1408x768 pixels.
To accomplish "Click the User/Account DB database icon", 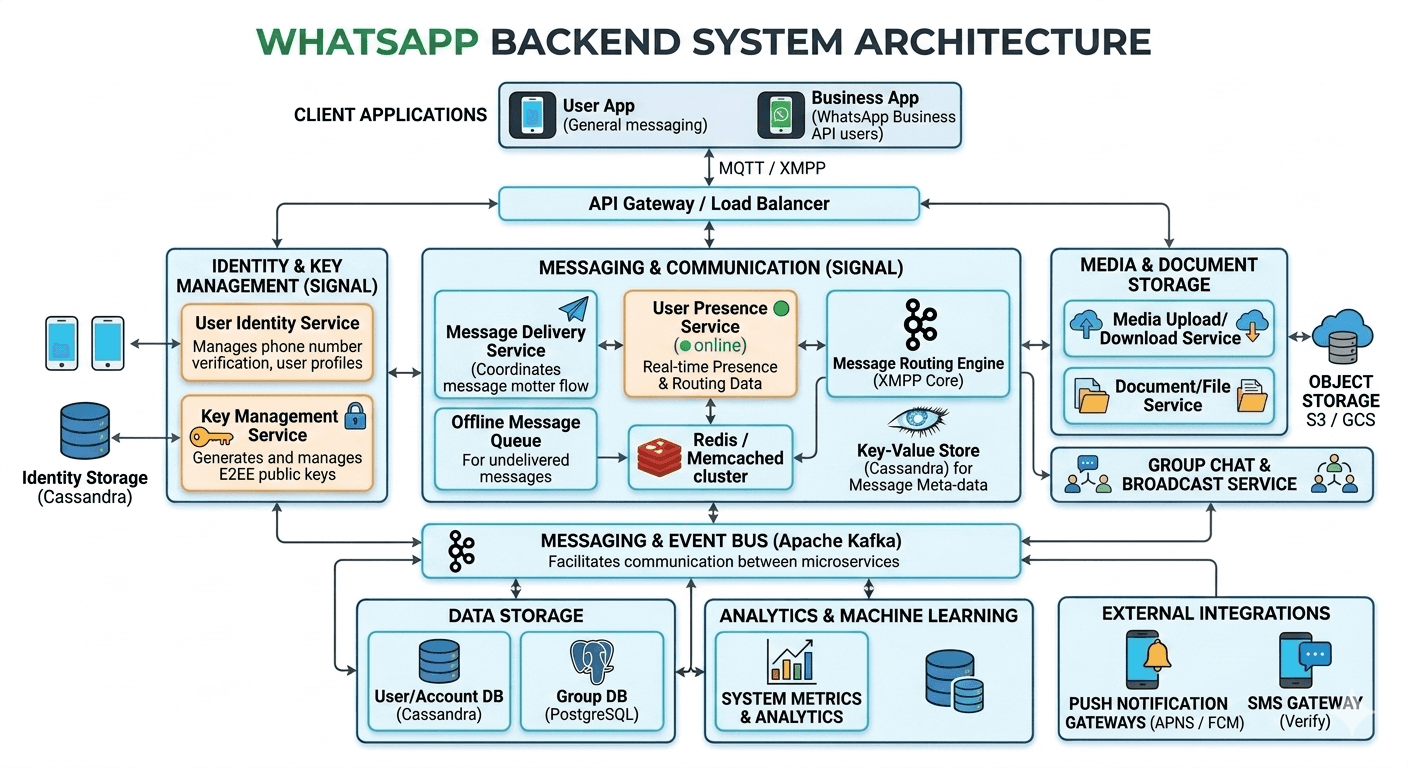I will pyautogui.click(x=438, y=661).
